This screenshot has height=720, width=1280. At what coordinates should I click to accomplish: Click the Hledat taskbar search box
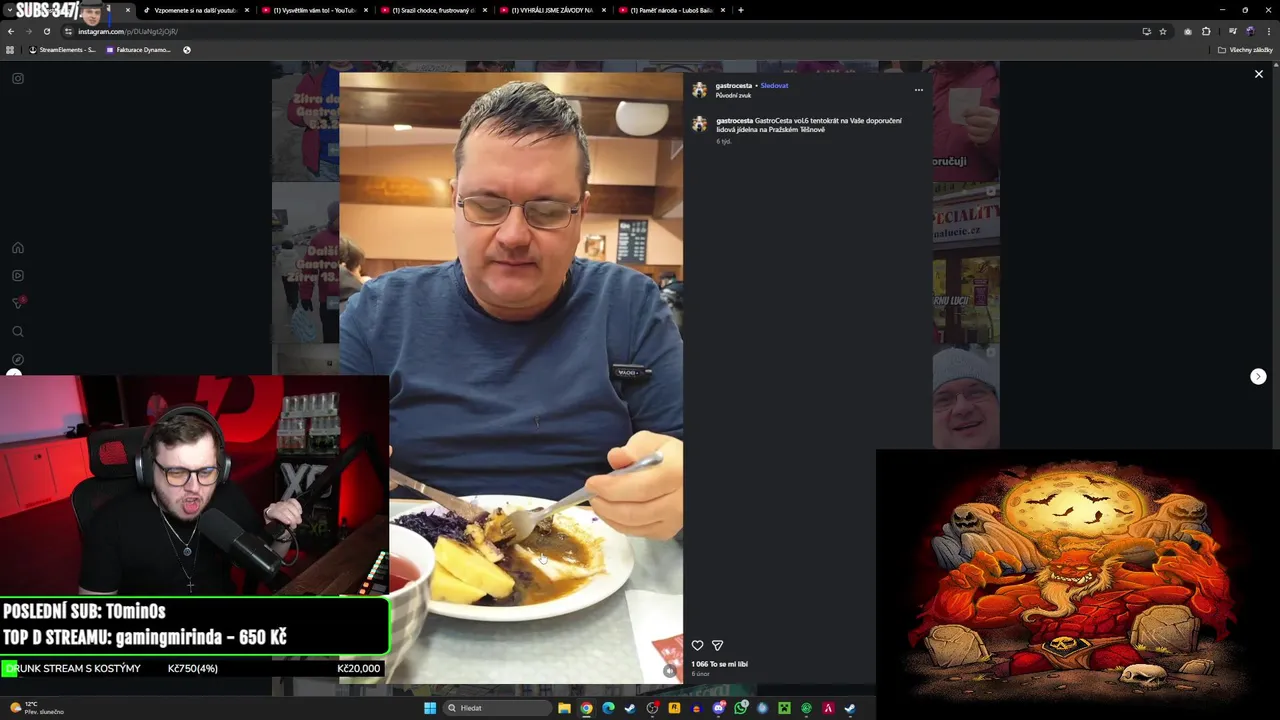click(497, 708)
